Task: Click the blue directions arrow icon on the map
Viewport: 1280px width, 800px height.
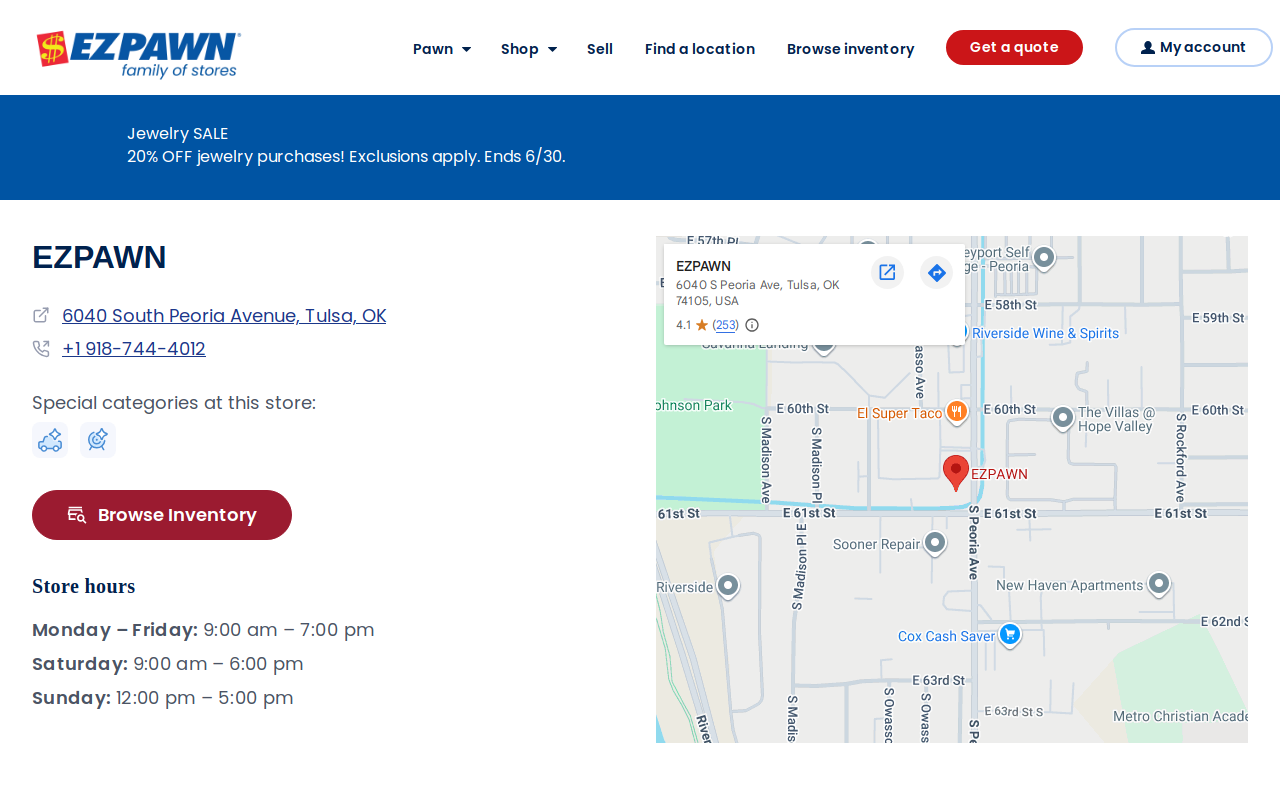Action: pos(936,272)
